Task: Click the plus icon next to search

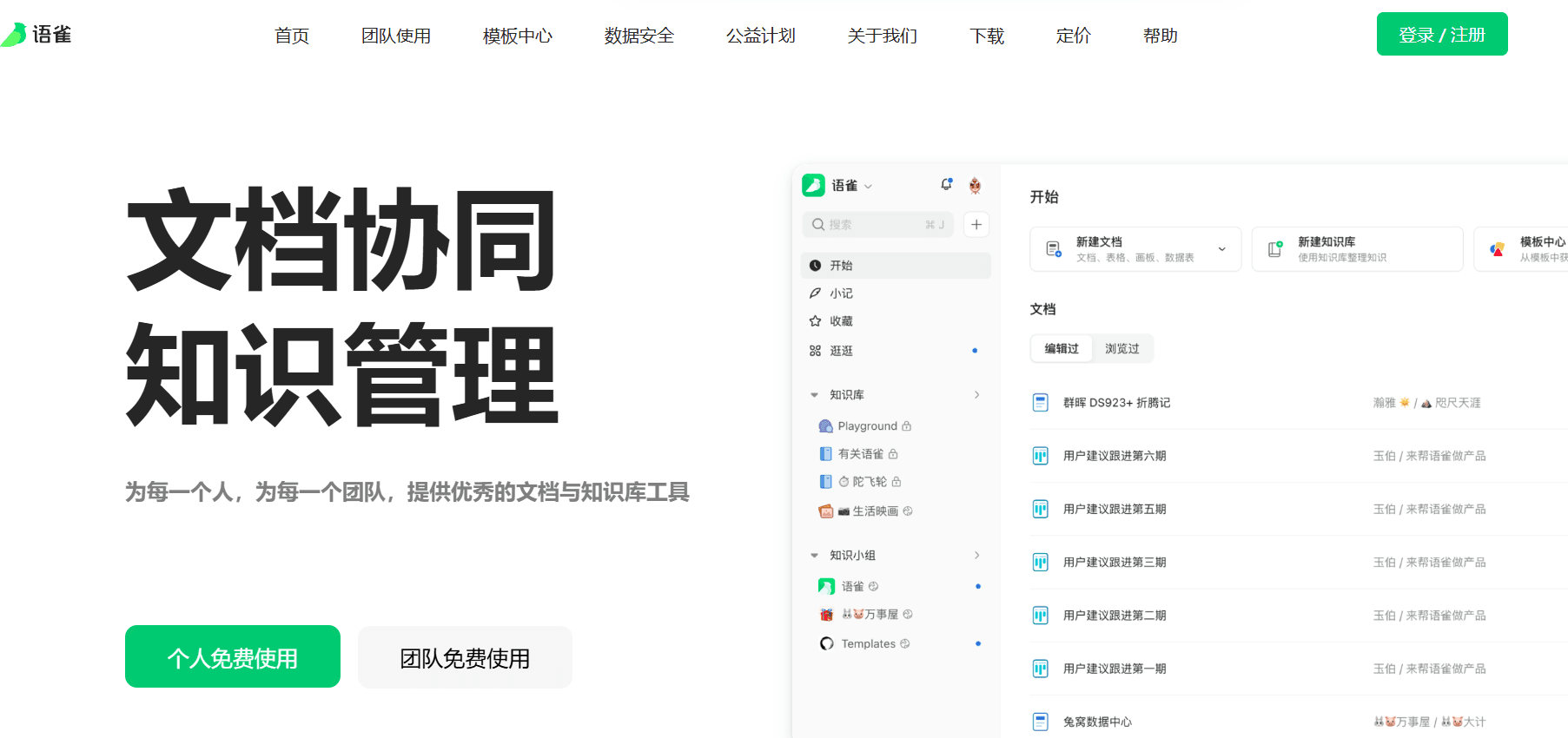Action: [x=976, y=225]
